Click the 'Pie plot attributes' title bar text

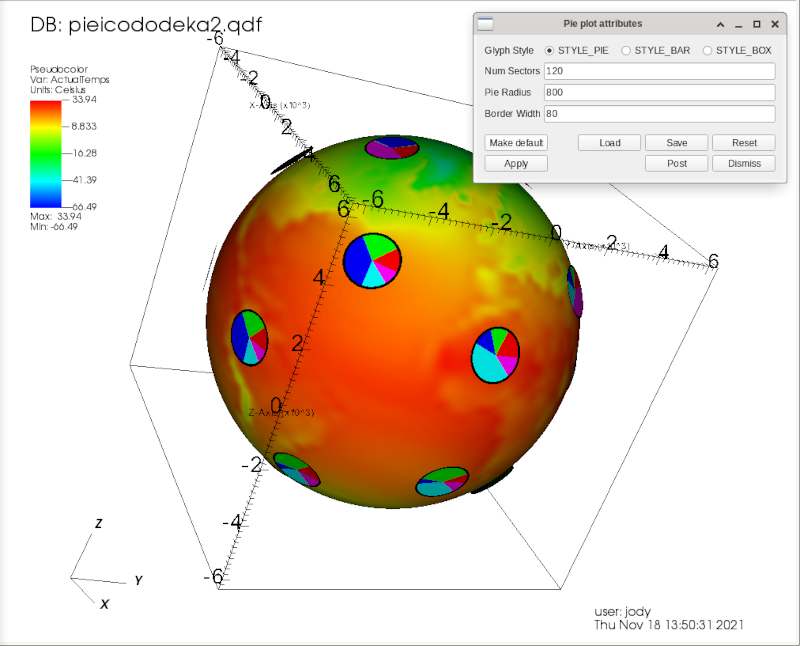point(603,24)
